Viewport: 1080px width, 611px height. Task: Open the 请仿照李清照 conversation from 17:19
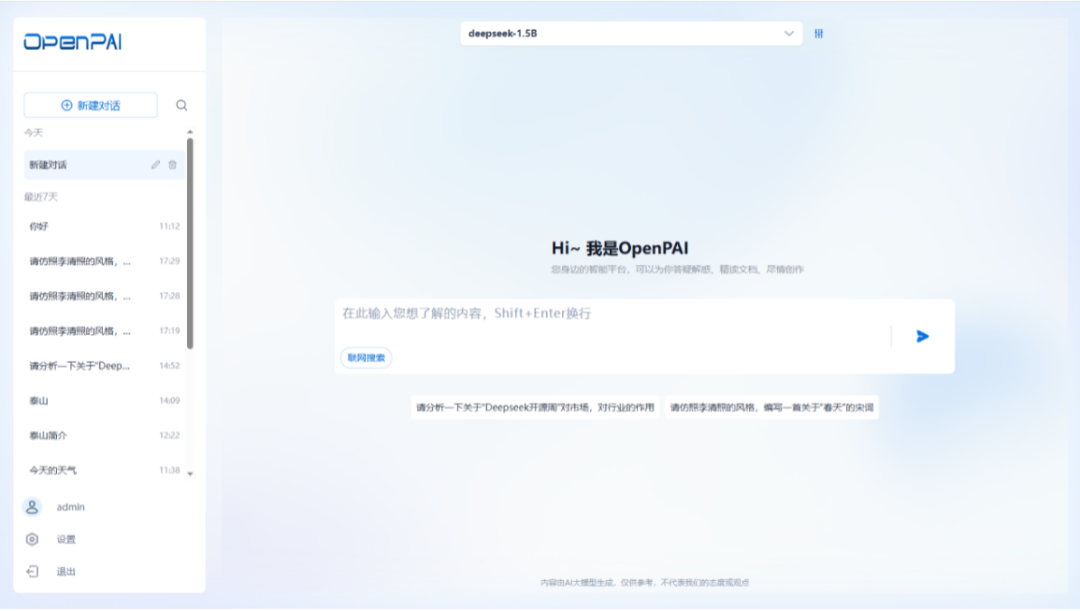(x=104, y=331)
